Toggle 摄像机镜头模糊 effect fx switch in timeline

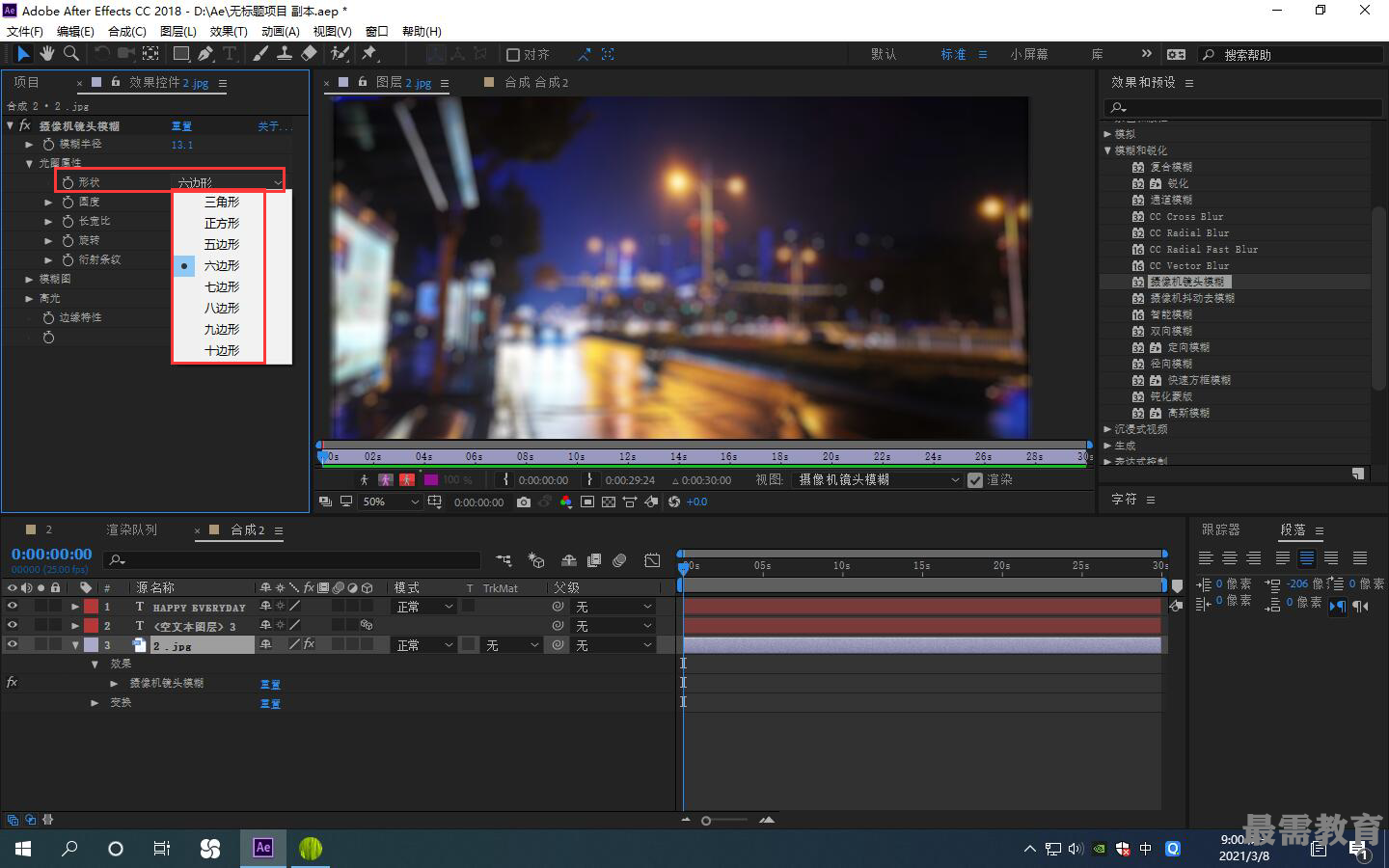point(12,682)
